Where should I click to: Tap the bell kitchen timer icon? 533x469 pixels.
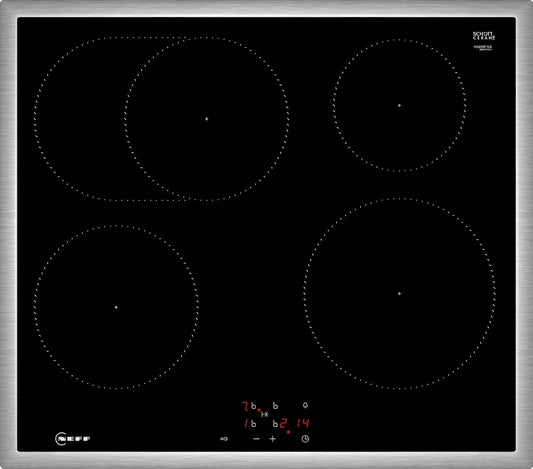click(305, 405)
